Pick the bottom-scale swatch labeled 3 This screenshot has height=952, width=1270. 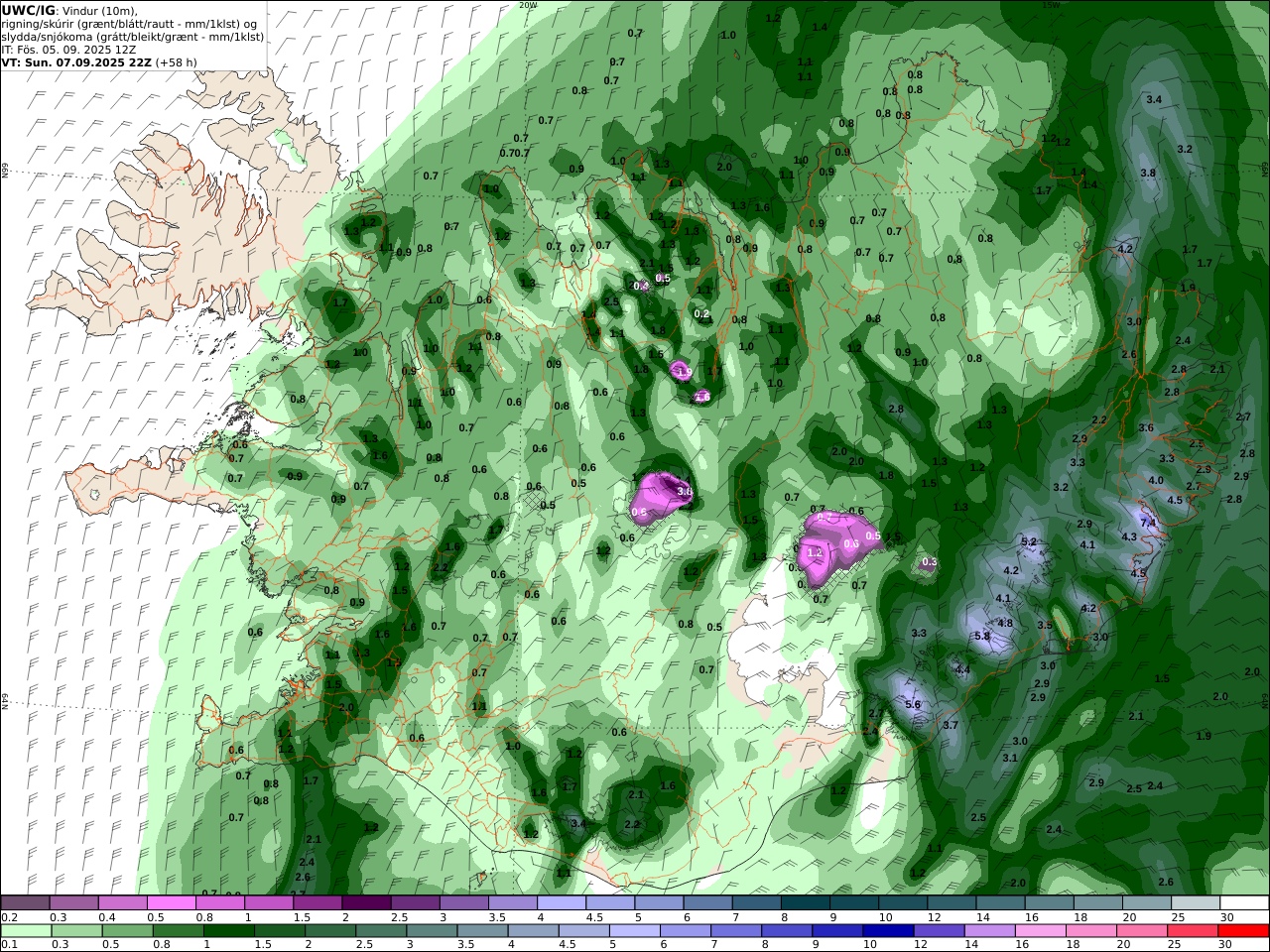[432, 931]
